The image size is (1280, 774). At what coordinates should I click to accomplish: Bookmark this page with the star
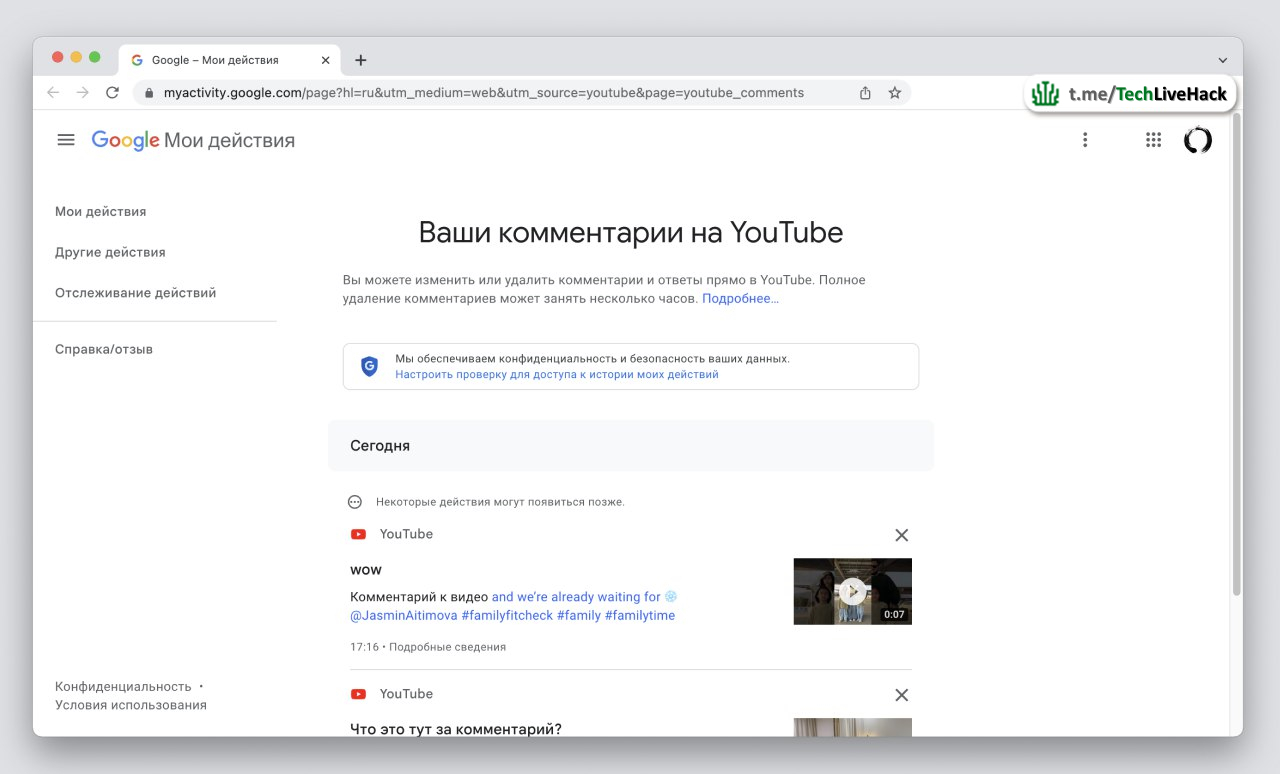(x=895, y=92)
